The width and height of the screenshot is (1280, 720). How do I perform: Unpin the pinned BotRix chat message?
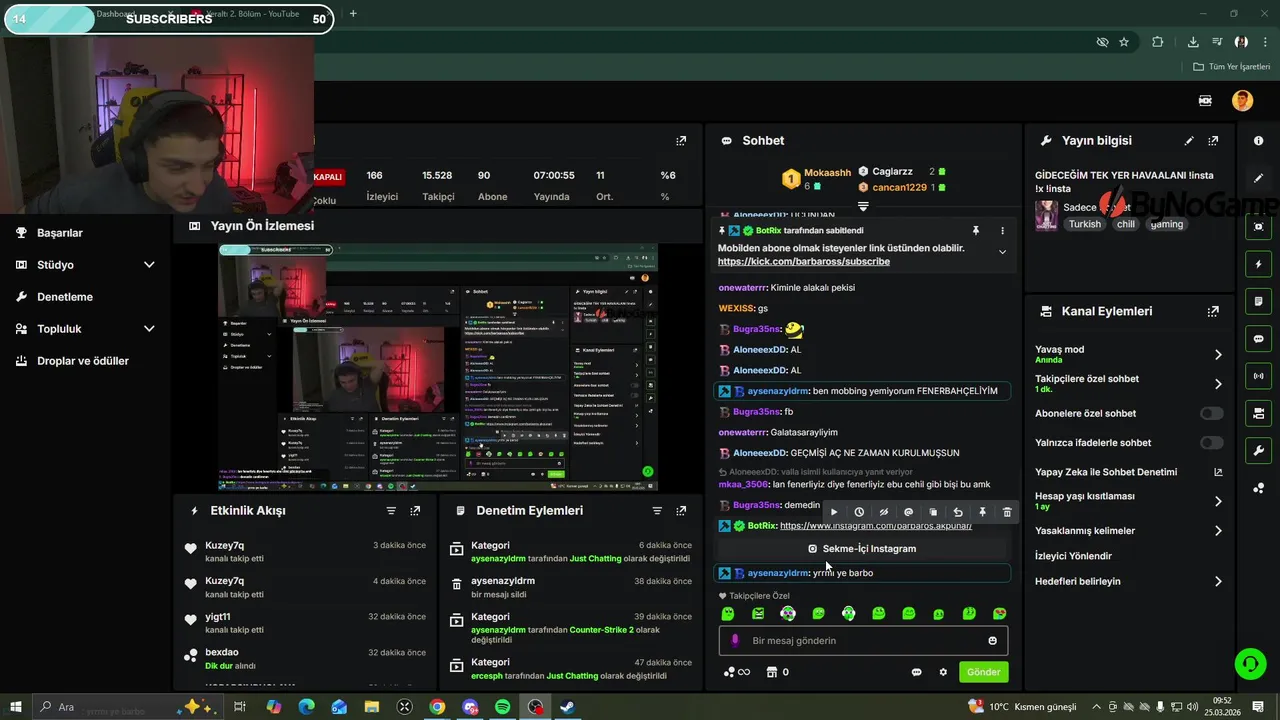point(976,230)
